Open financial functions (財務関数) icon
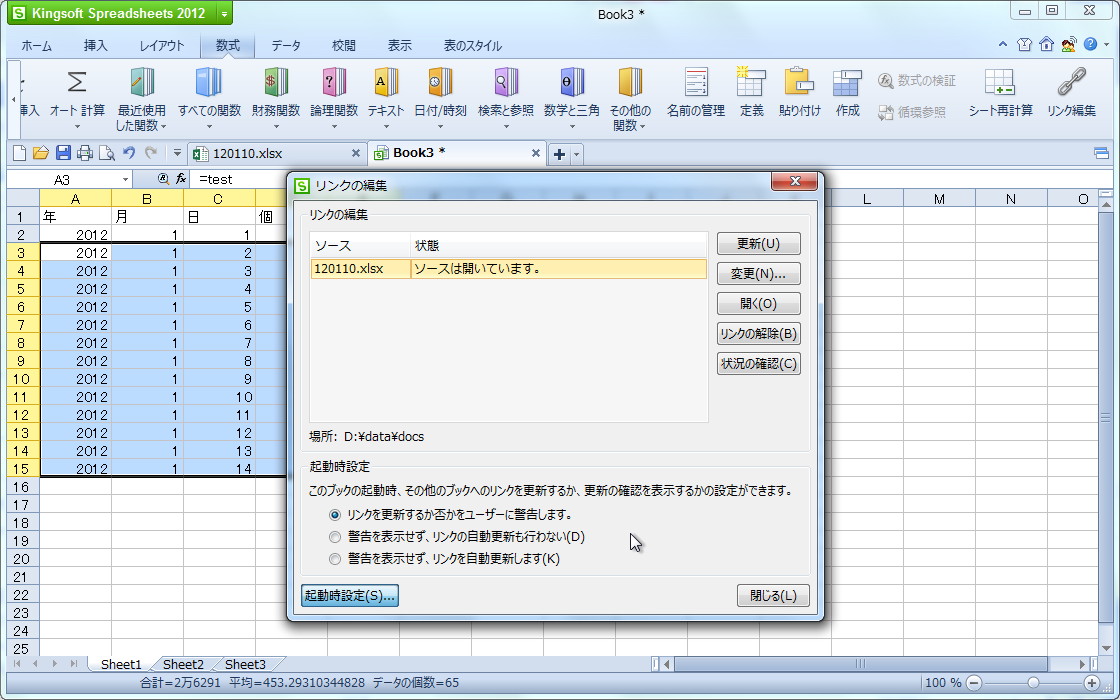The height and width of the screenshot is (700, 1120). click(x=276, y=83)
